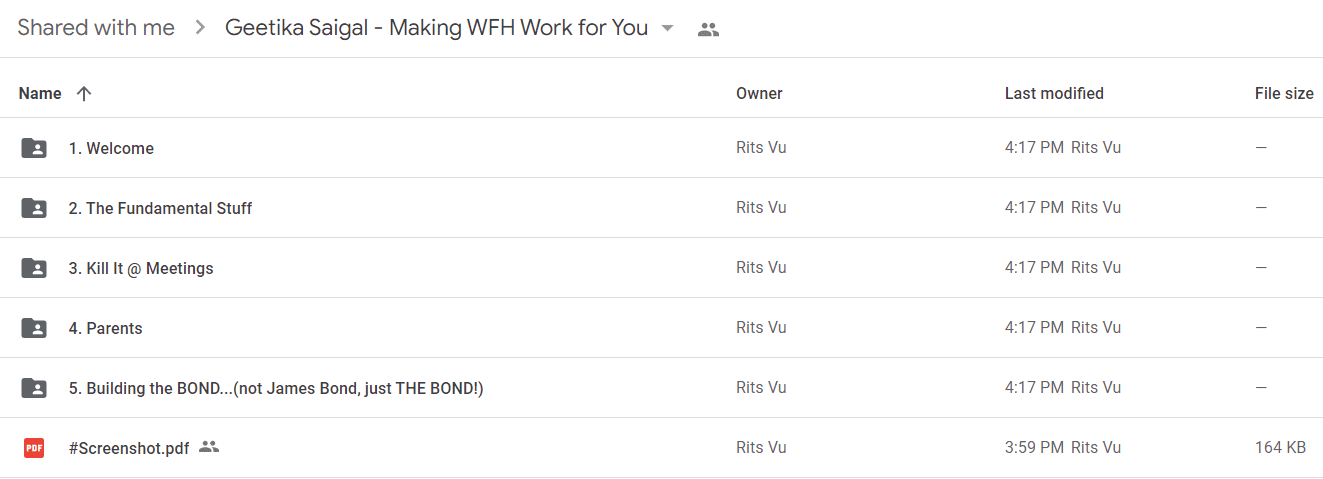Select the #Screenshot.pdf file row

pos(661,448)
